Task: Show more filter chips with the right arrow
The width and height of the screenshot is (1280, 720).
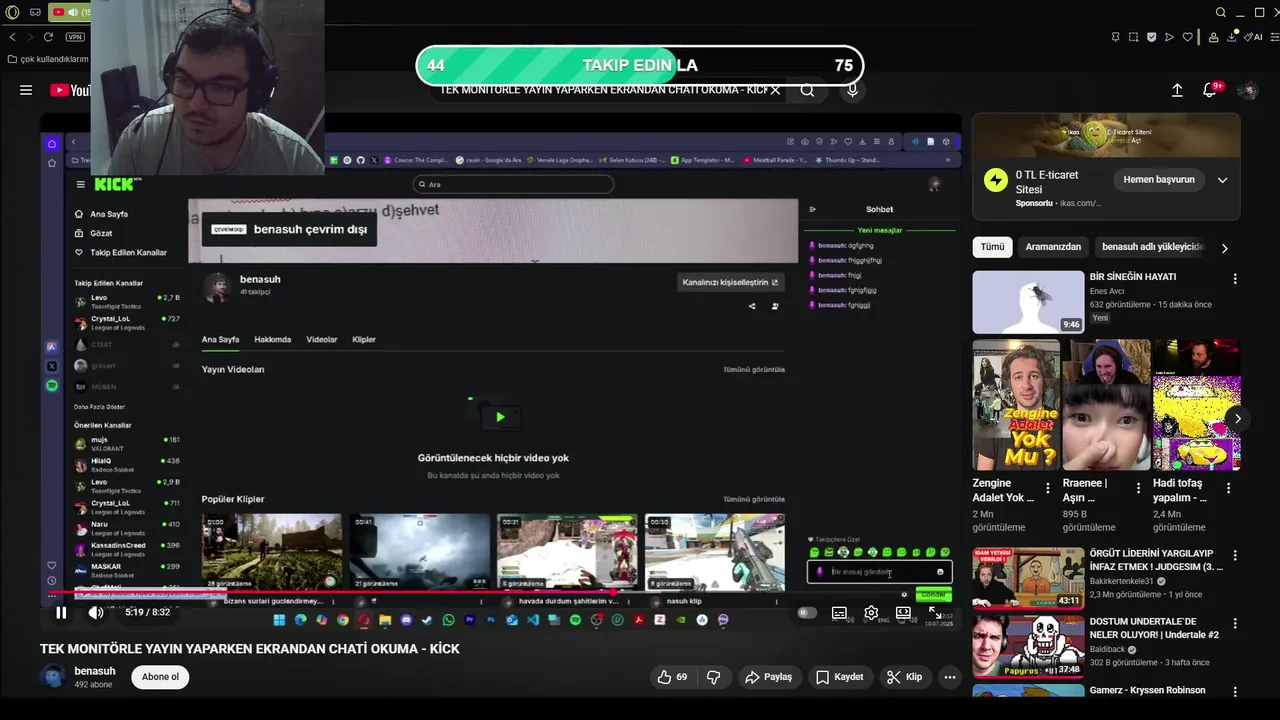Action: point(1224,248)
